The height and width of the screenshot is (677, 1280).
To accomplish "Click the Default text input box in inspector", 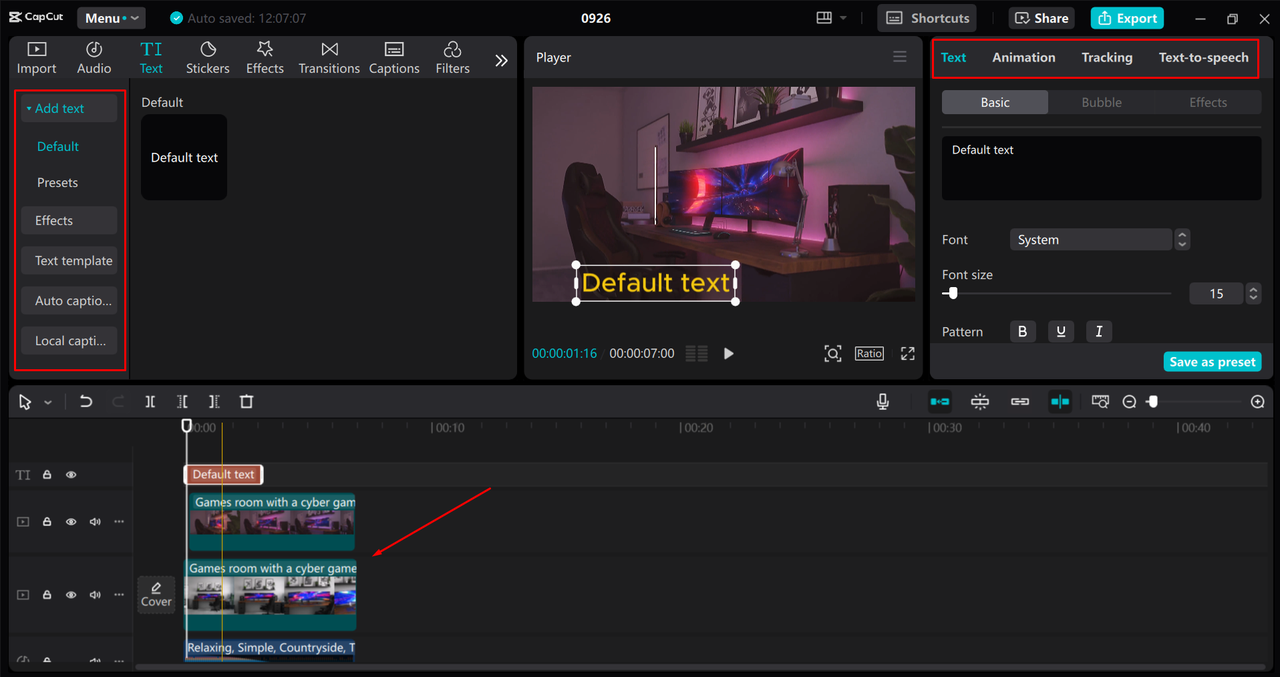I will click(1101, 168).
